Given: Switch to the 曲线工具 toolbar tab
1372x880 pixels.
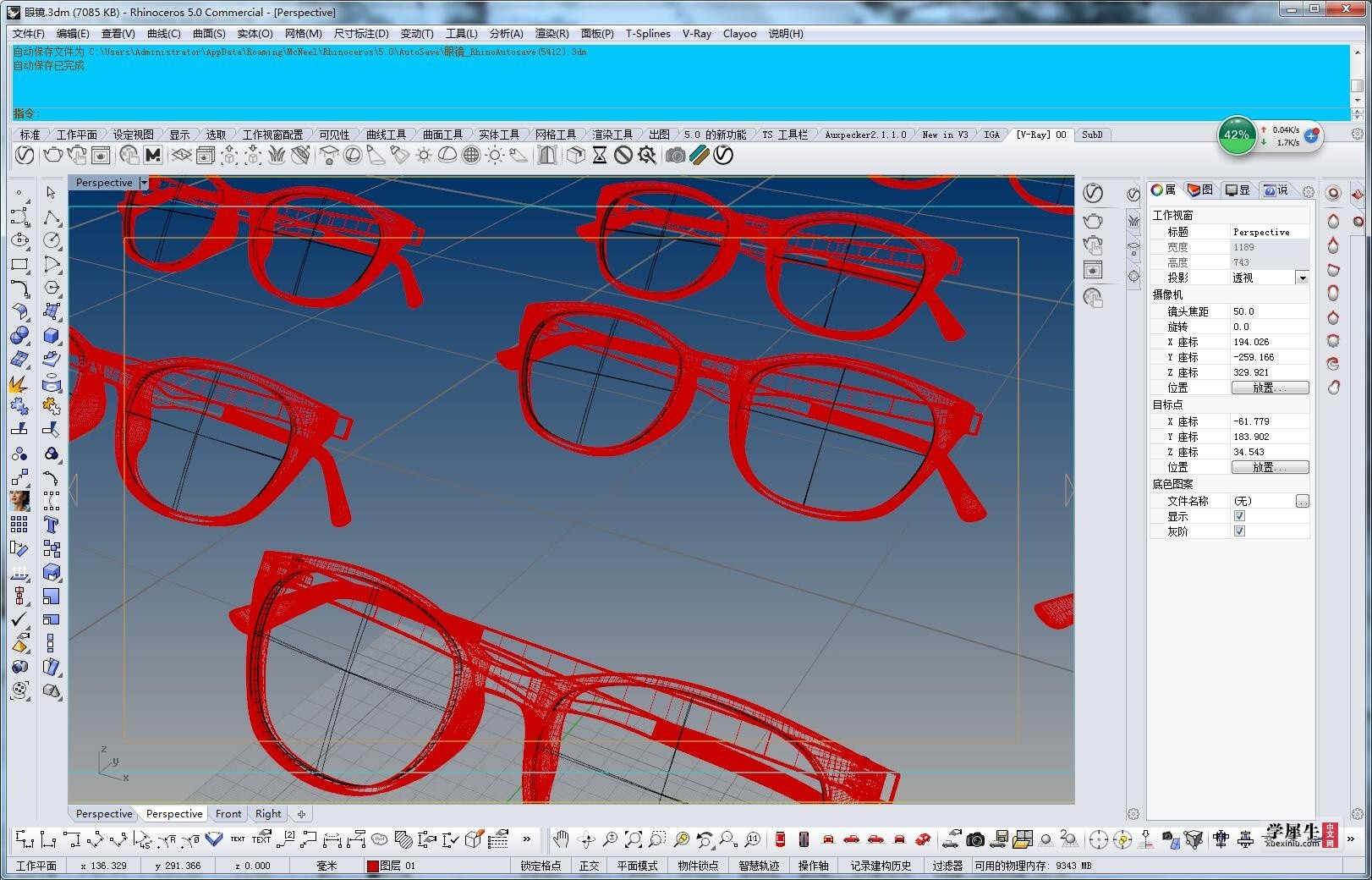Looking at the screenshot, I should (387, 135).
